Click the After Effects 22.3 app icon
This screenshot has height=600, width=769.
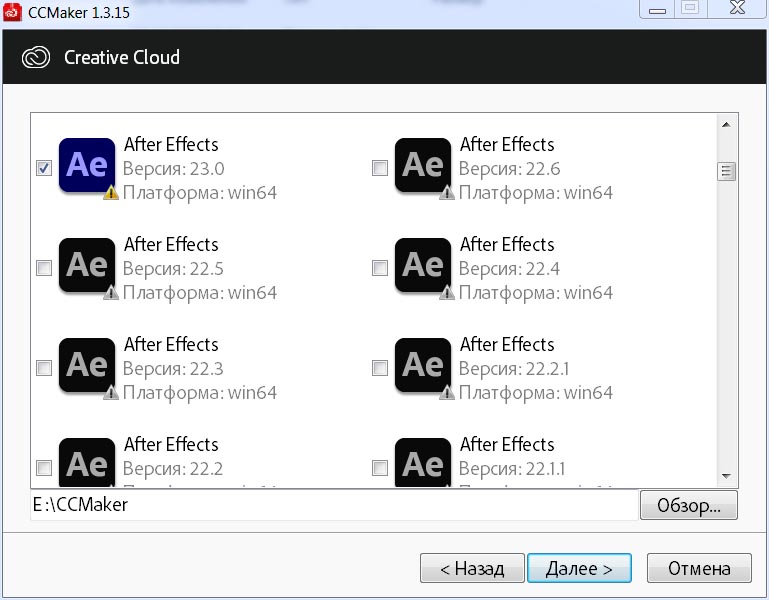click(87, 365)
